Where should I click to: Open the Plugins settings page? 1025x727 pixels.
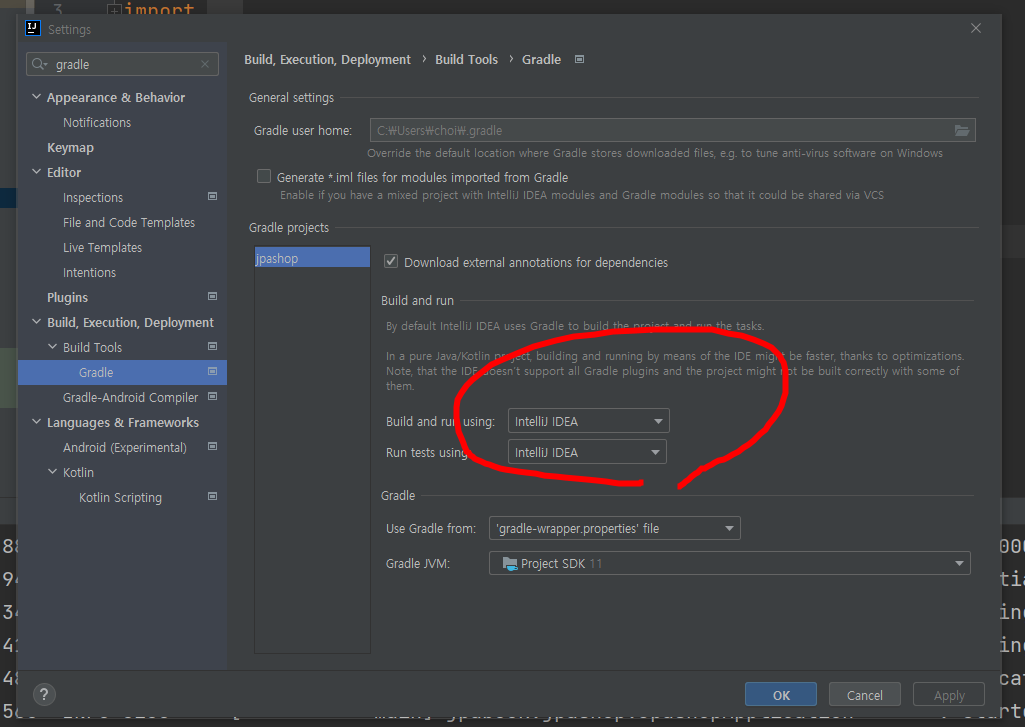point(67,297)
